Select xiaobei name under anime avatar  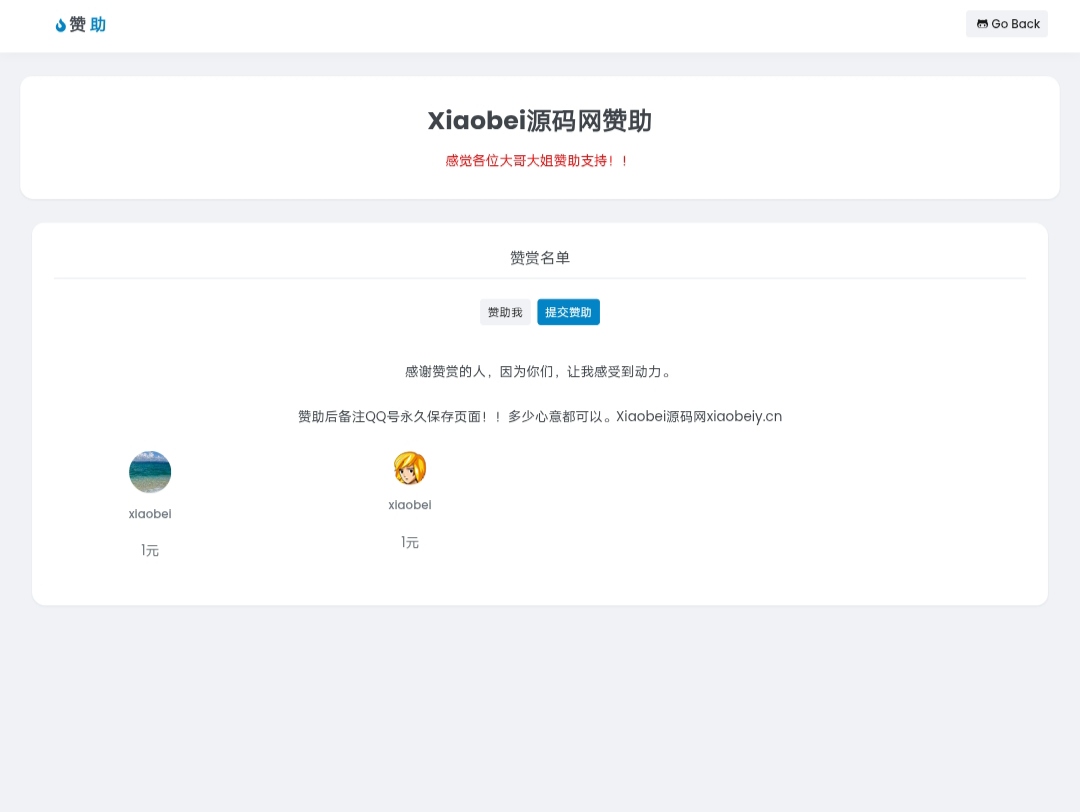pos(410,505)
